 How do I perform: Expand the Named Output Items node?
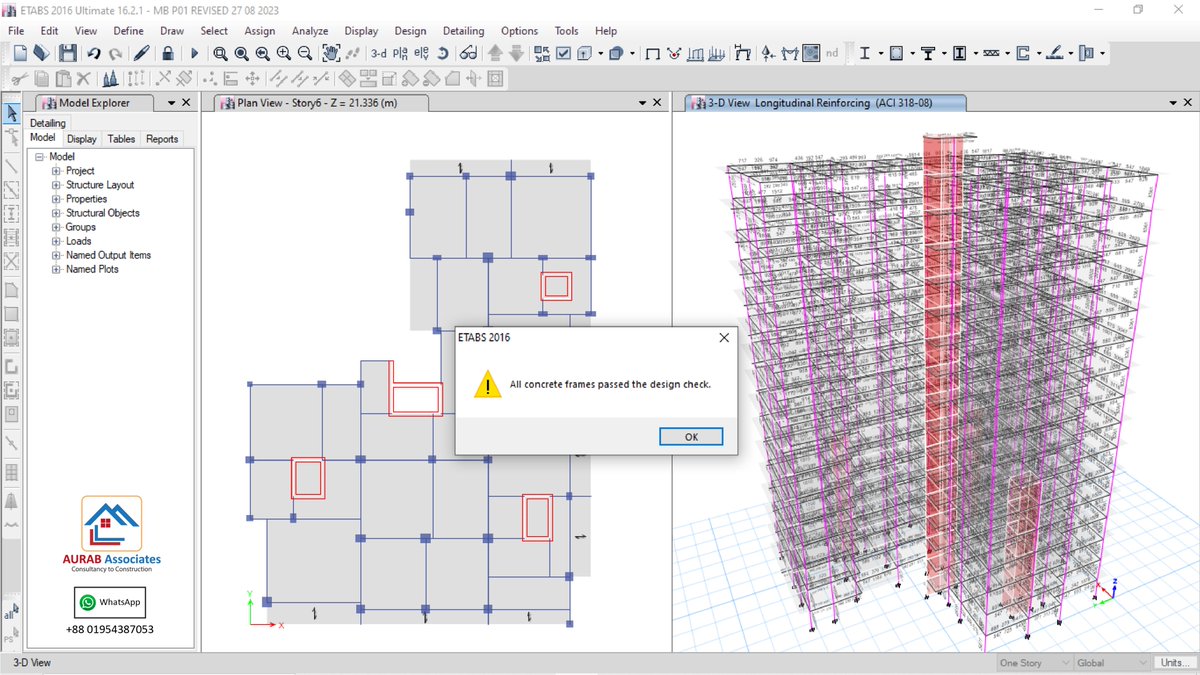[x=57, y=255]
